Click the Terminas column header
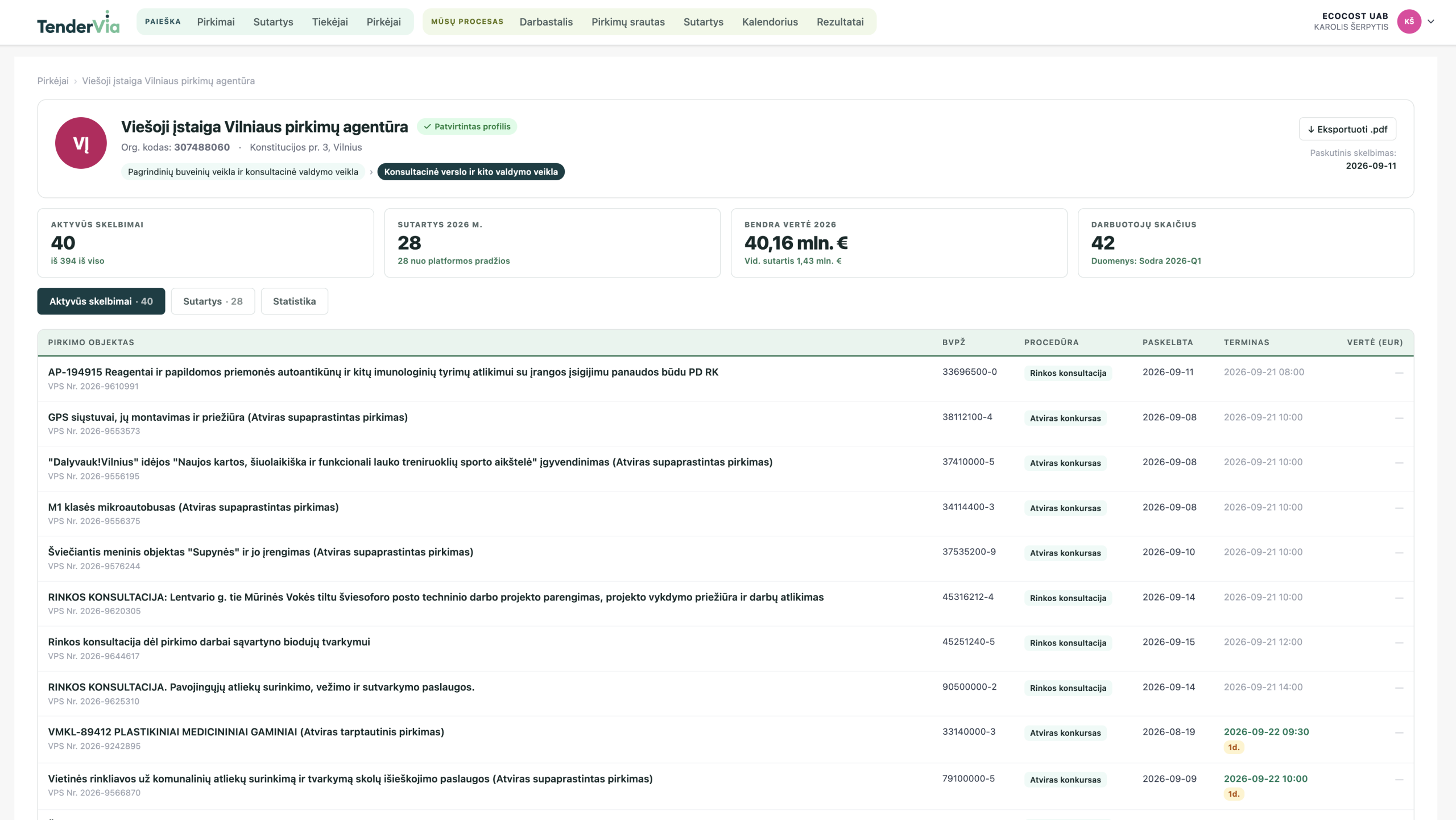The image size is (1456, 820). click(x=1246, y=342)
